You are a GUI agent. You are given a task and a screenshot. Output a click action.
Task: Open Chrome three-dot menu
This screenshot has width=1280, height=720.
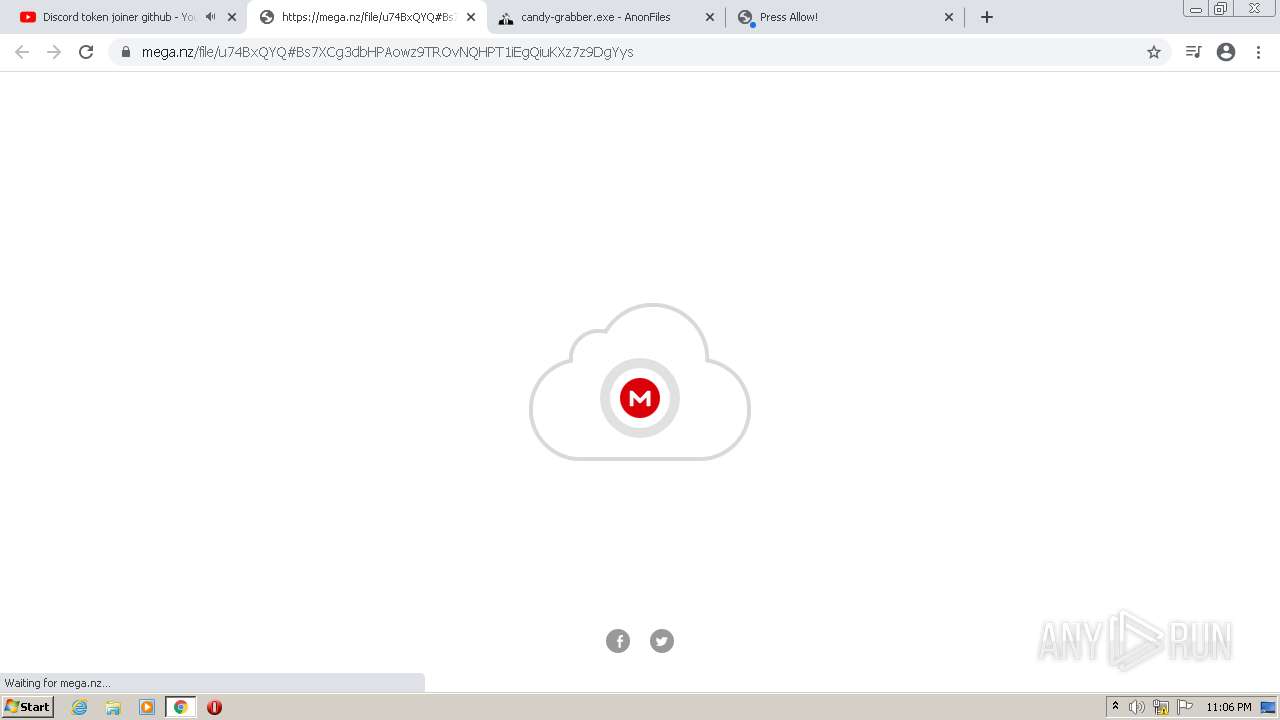point(1259,52)
